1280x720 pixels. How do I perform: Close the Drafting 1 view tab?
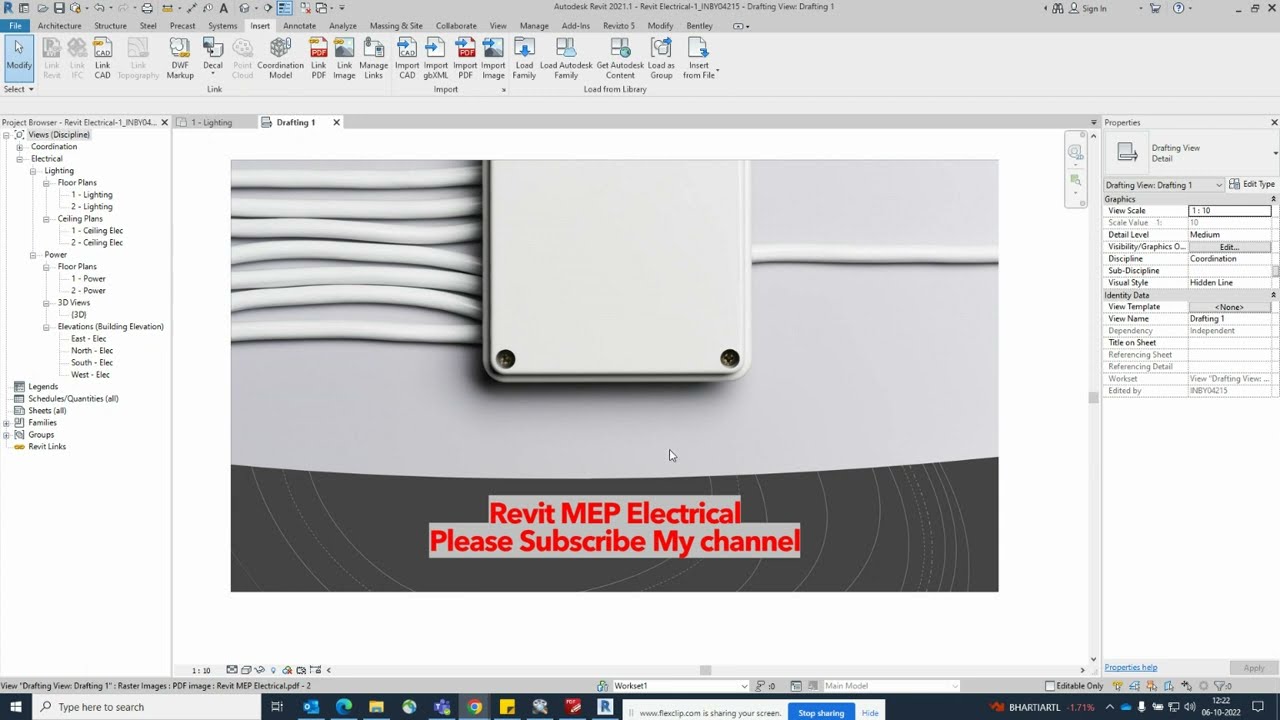pos(336,122)
